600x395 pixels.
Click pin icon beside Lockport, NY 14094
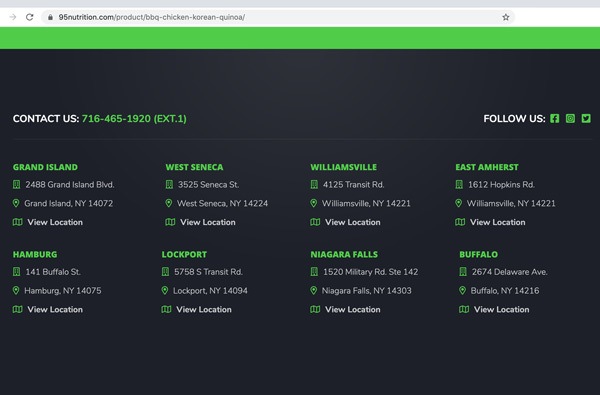click(x=165, y=291)
